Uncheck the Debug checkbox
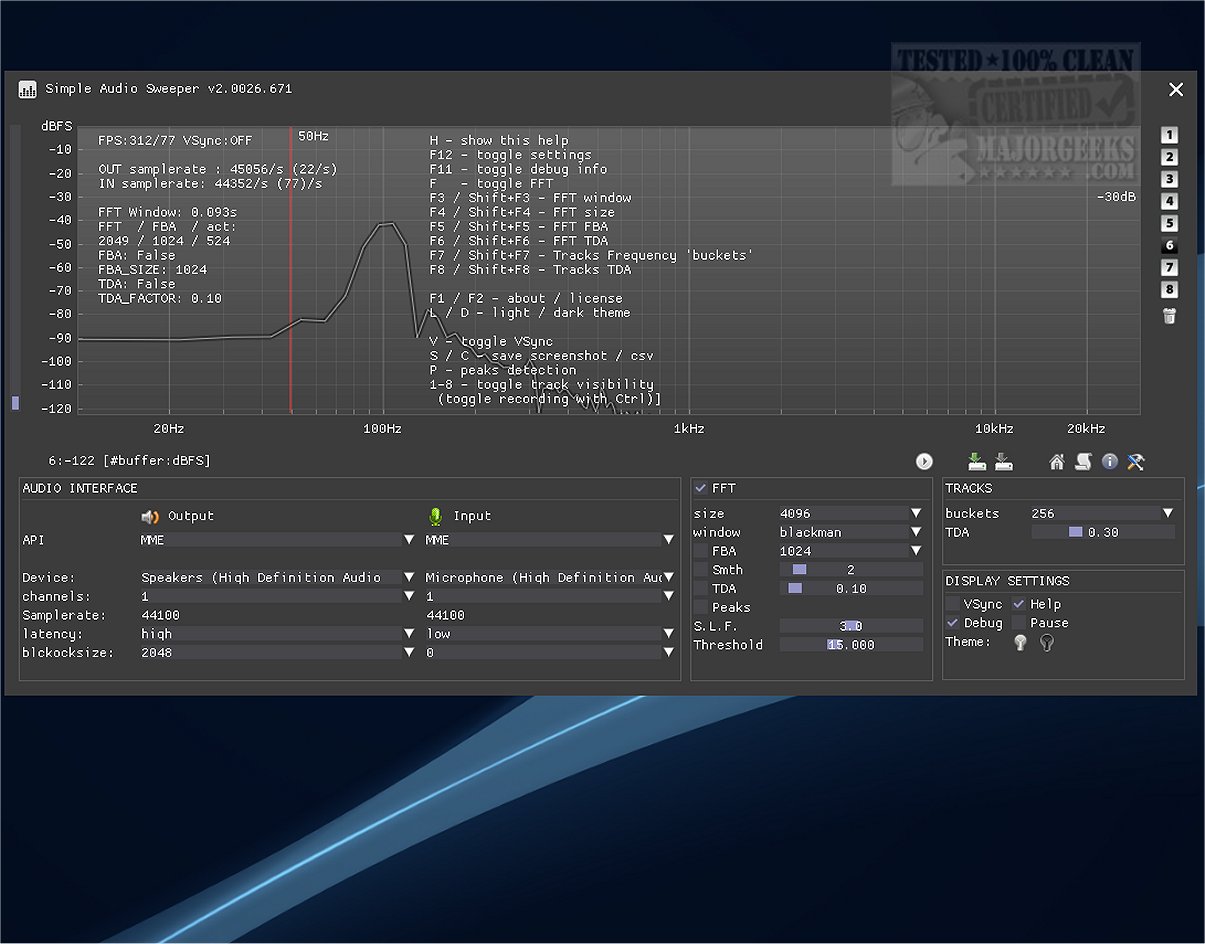The image size is (1205, 944). pos(953,623)
